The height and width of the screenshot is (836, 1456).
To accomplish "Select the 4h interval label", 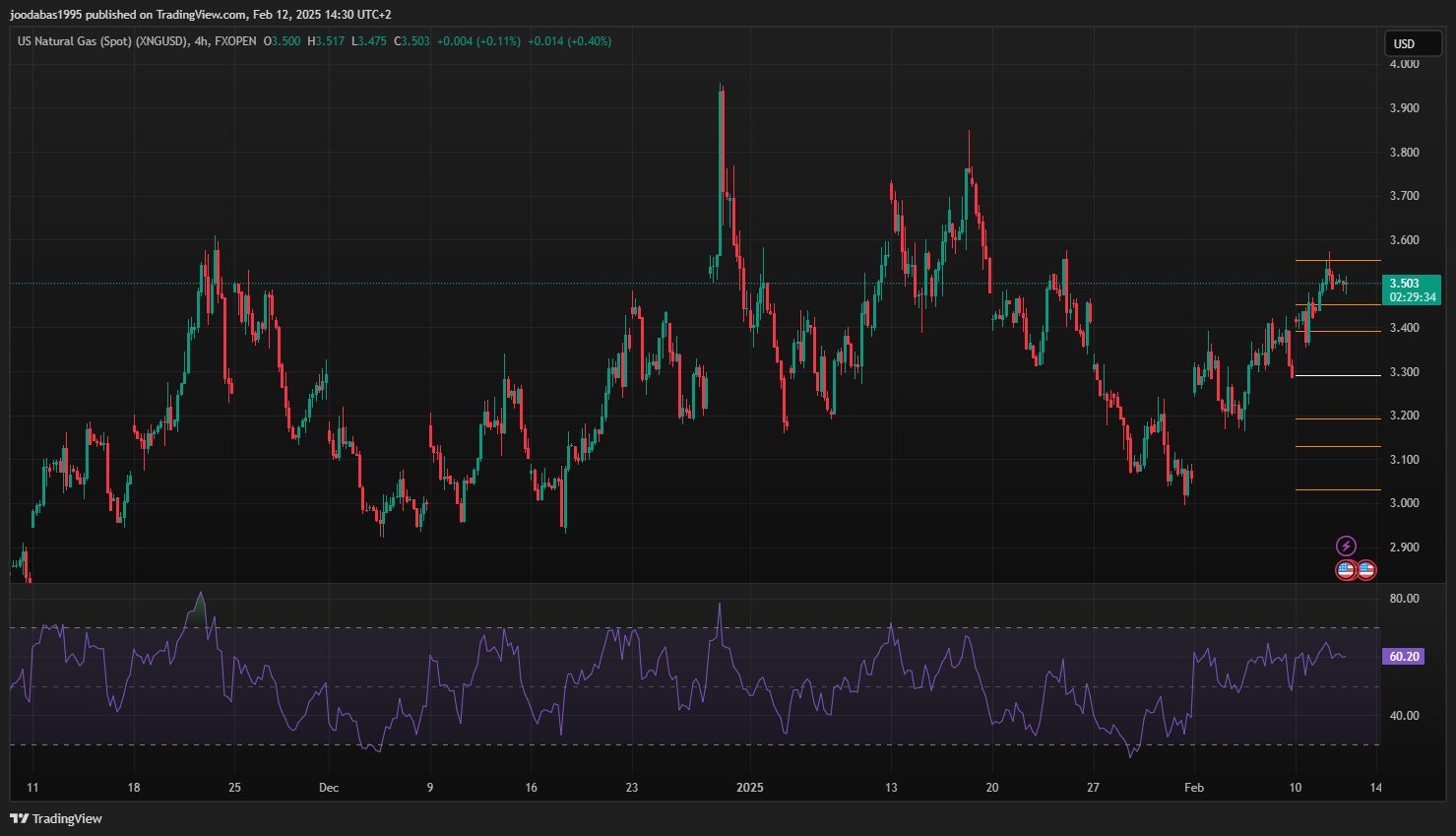I will 202,41.
